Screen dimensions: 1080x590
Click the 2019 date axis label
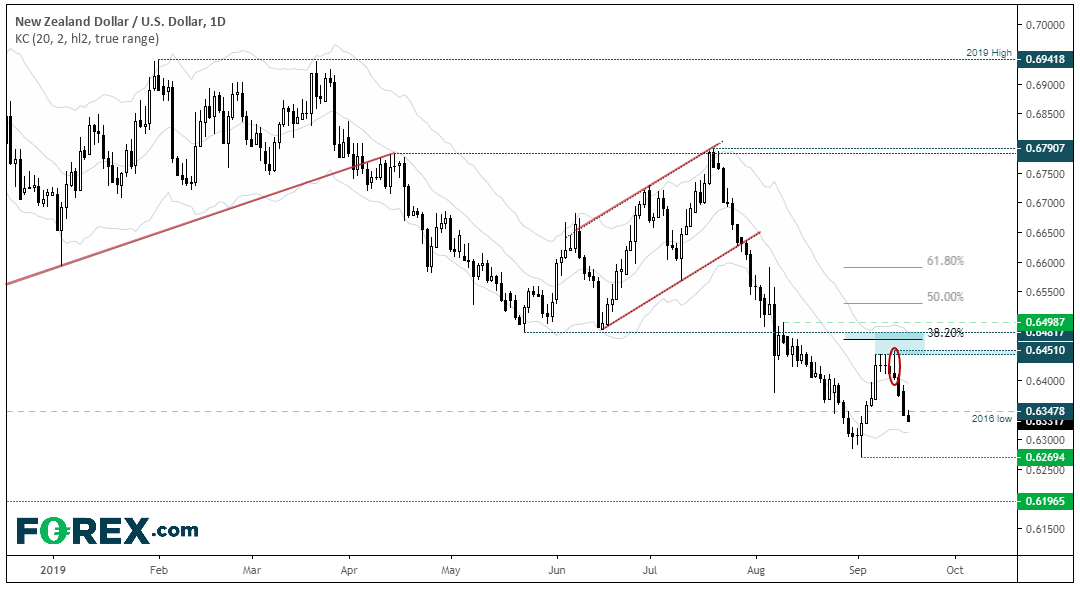(x=52, y=570)
